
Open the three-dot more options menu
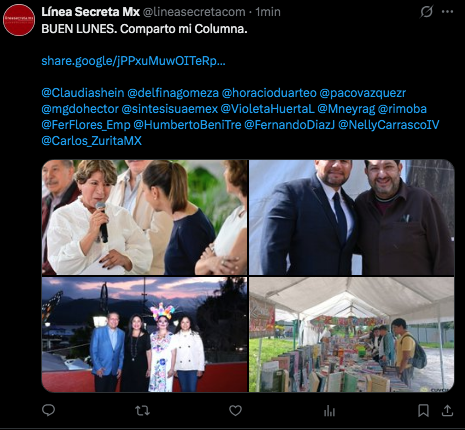447,12
